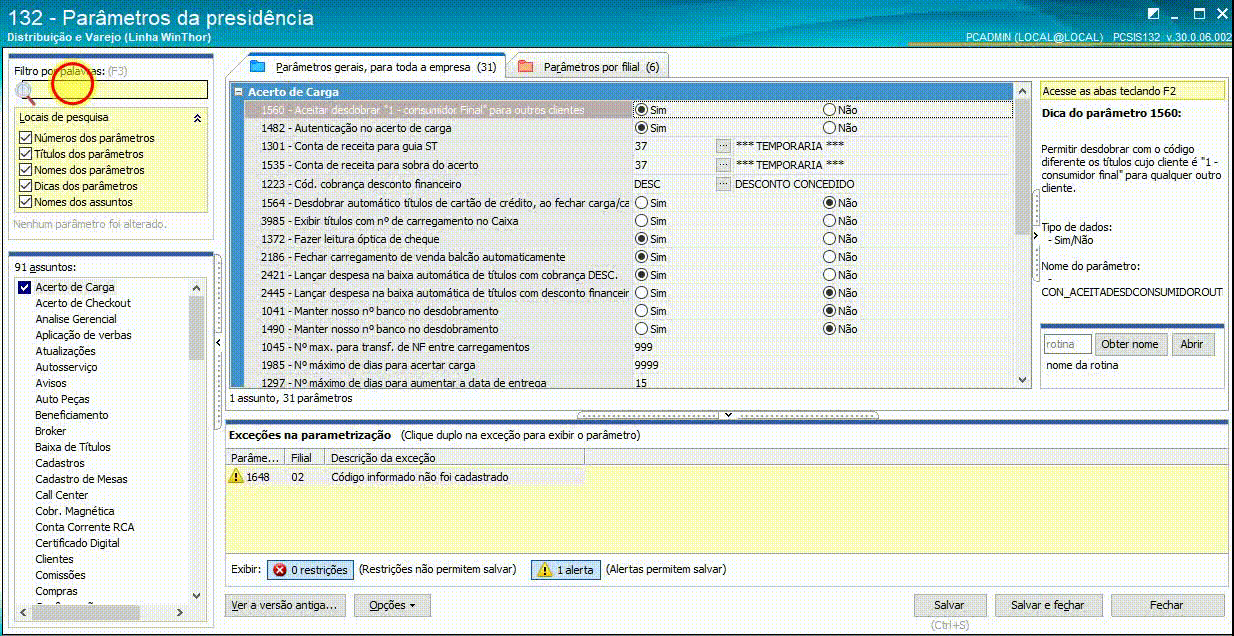Screen dimensions: 1234x636
Task: Select Baixa de Títulos subject
Action: coord(73,447)
